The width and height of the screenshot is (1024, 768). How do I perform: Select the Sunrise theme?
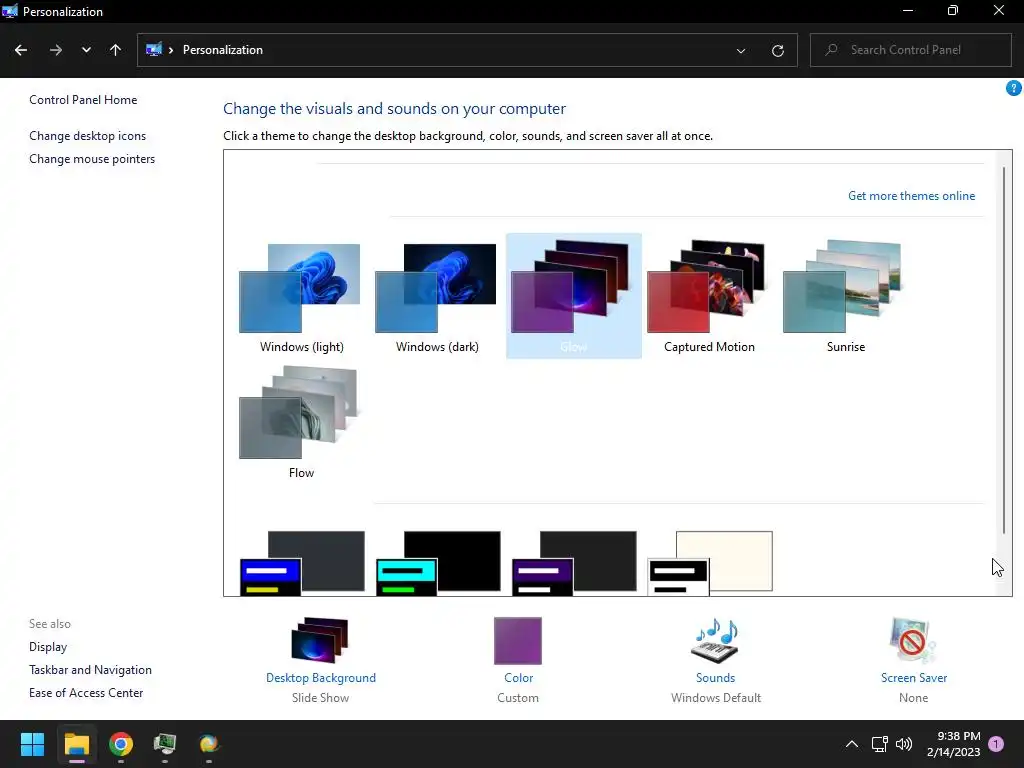845,298
